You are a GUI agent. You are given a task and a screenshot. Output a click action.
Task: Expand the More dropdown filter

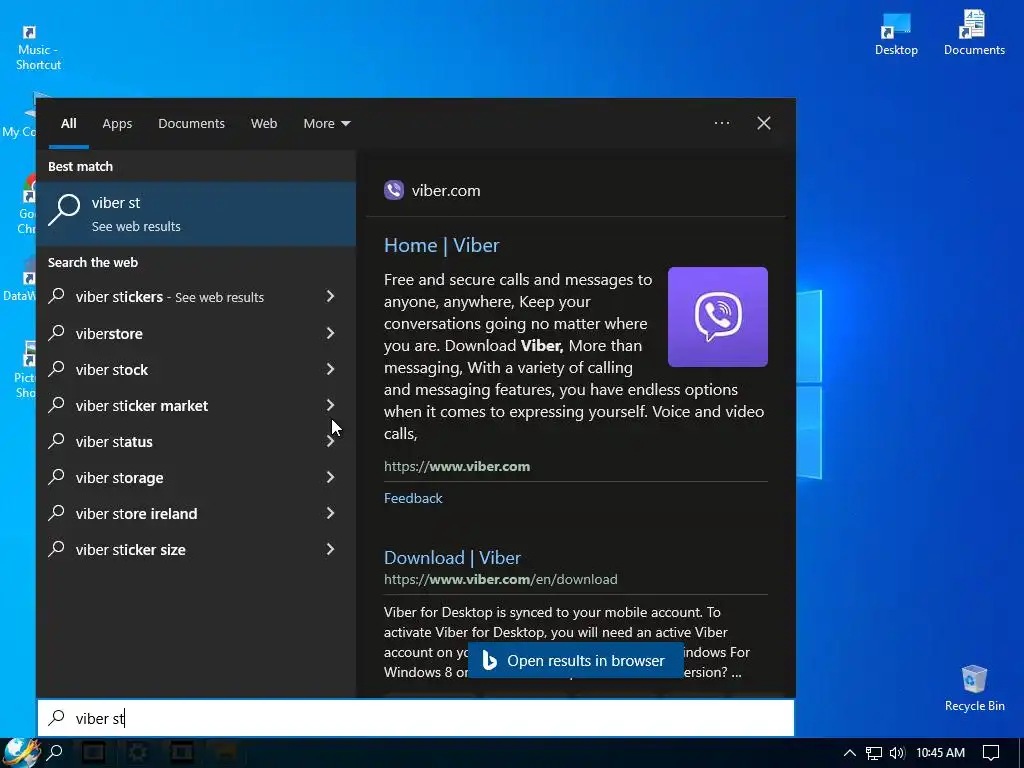327,123
